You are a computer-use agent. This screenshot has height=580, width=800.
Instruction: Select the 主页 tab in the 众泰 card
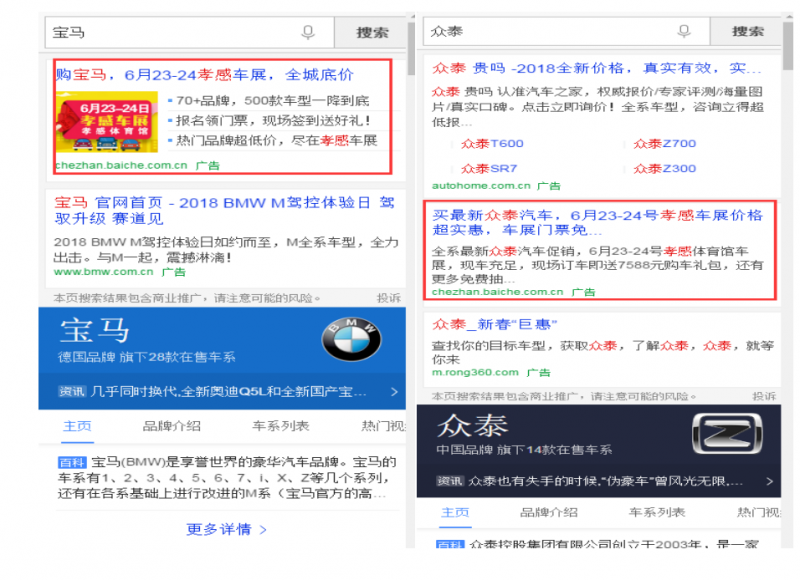(455, 512)
